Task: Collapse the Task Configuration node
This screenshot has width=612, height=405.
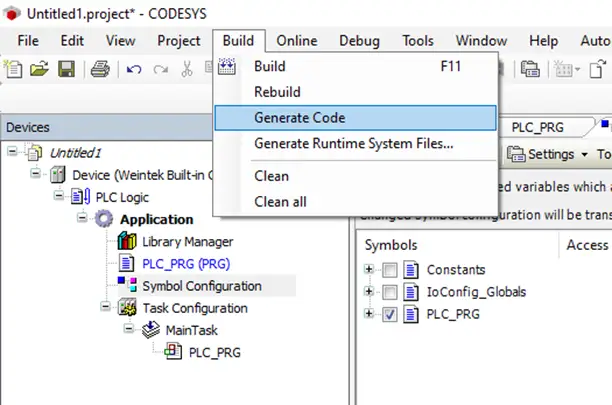Action: click(105, 307)
